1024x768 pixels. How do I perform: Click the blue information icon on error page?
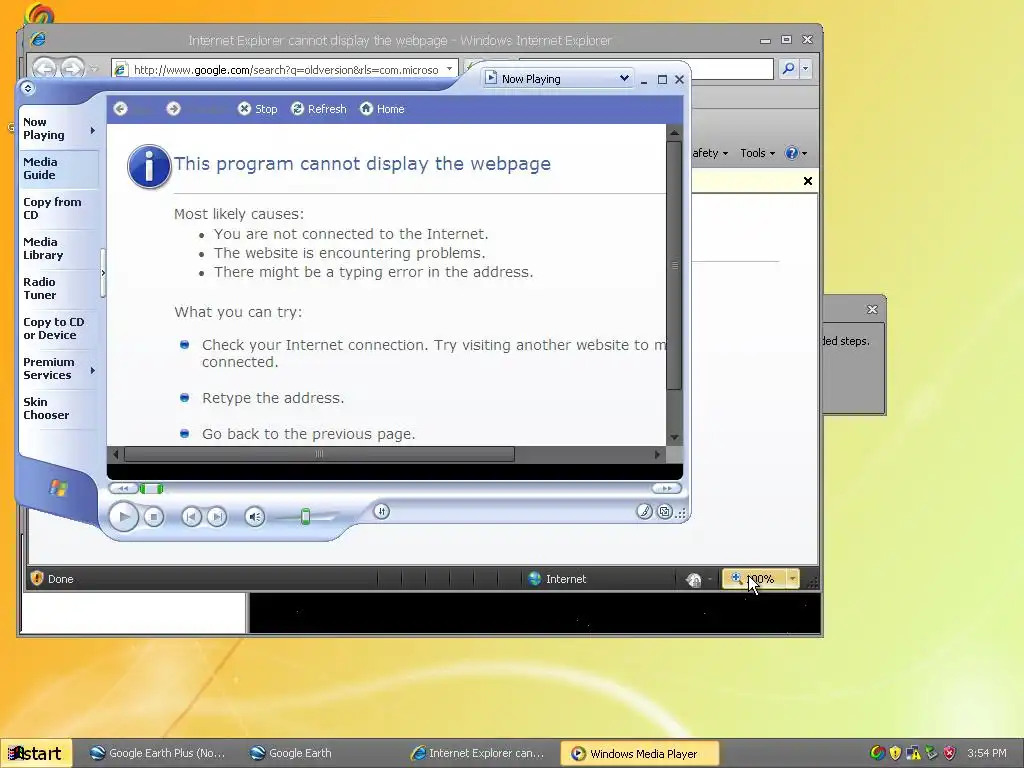pyautogui.click(x=149, y=166)
